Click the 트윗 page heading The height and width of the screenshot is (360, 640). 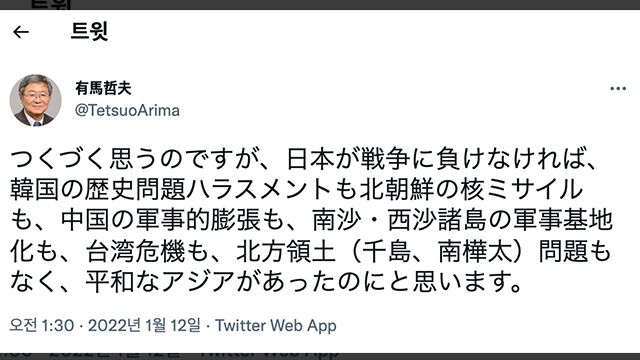89,31
